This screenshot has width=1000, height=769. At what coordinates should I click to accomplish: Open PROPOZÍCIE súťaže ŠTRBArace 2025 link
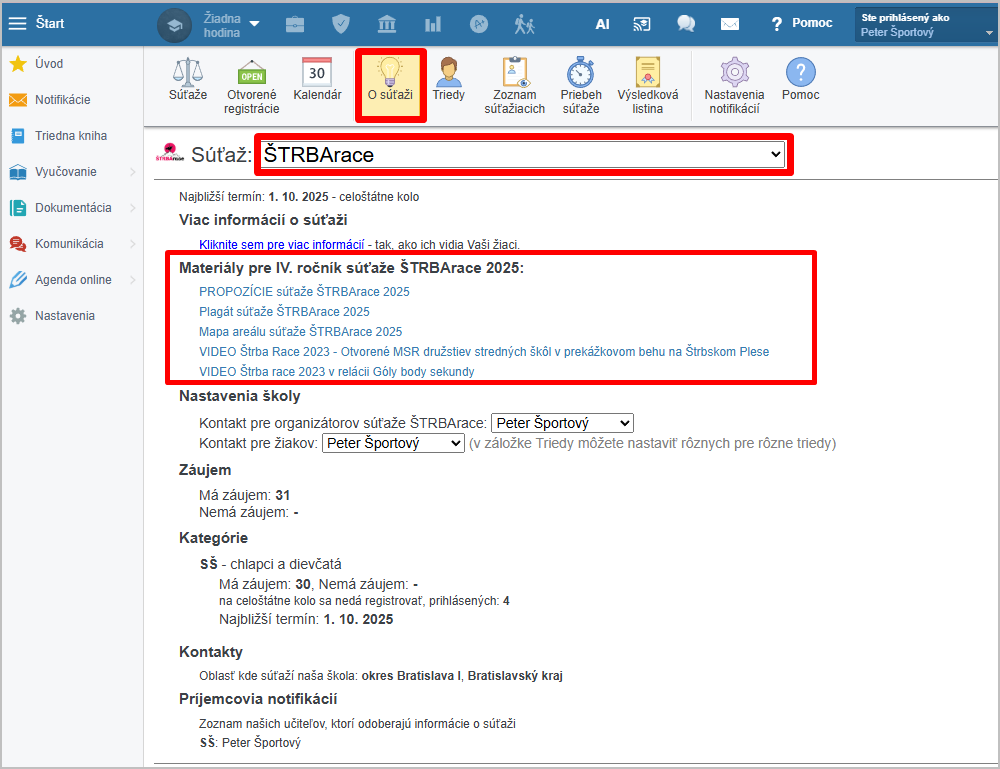point(304,292)
